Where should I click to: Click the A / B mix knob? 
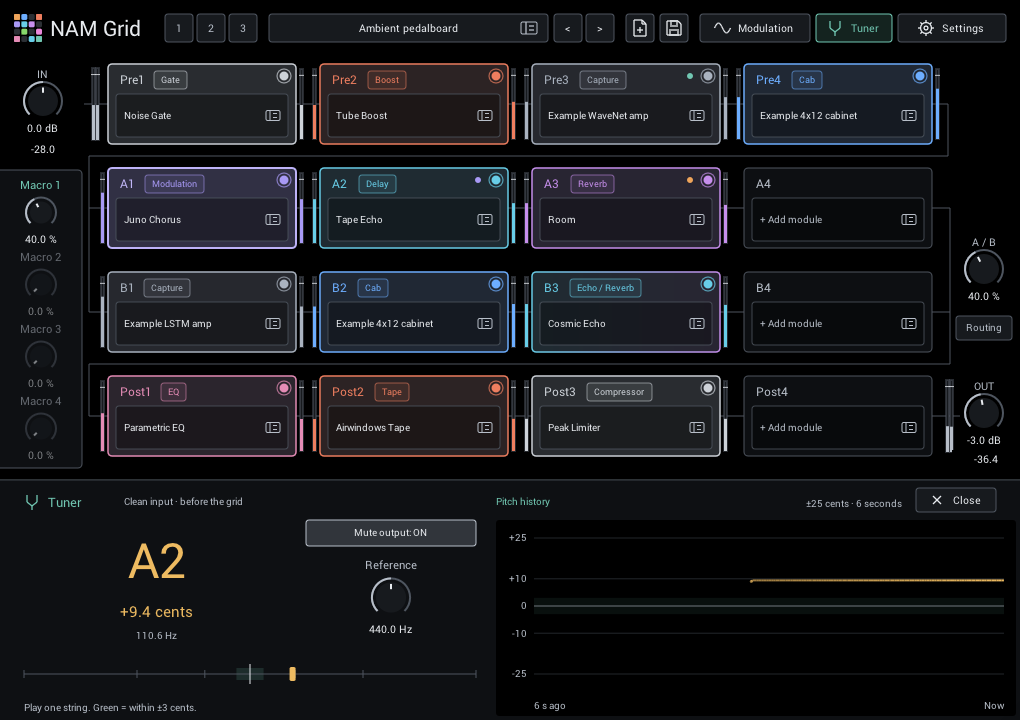click(984, 269)
